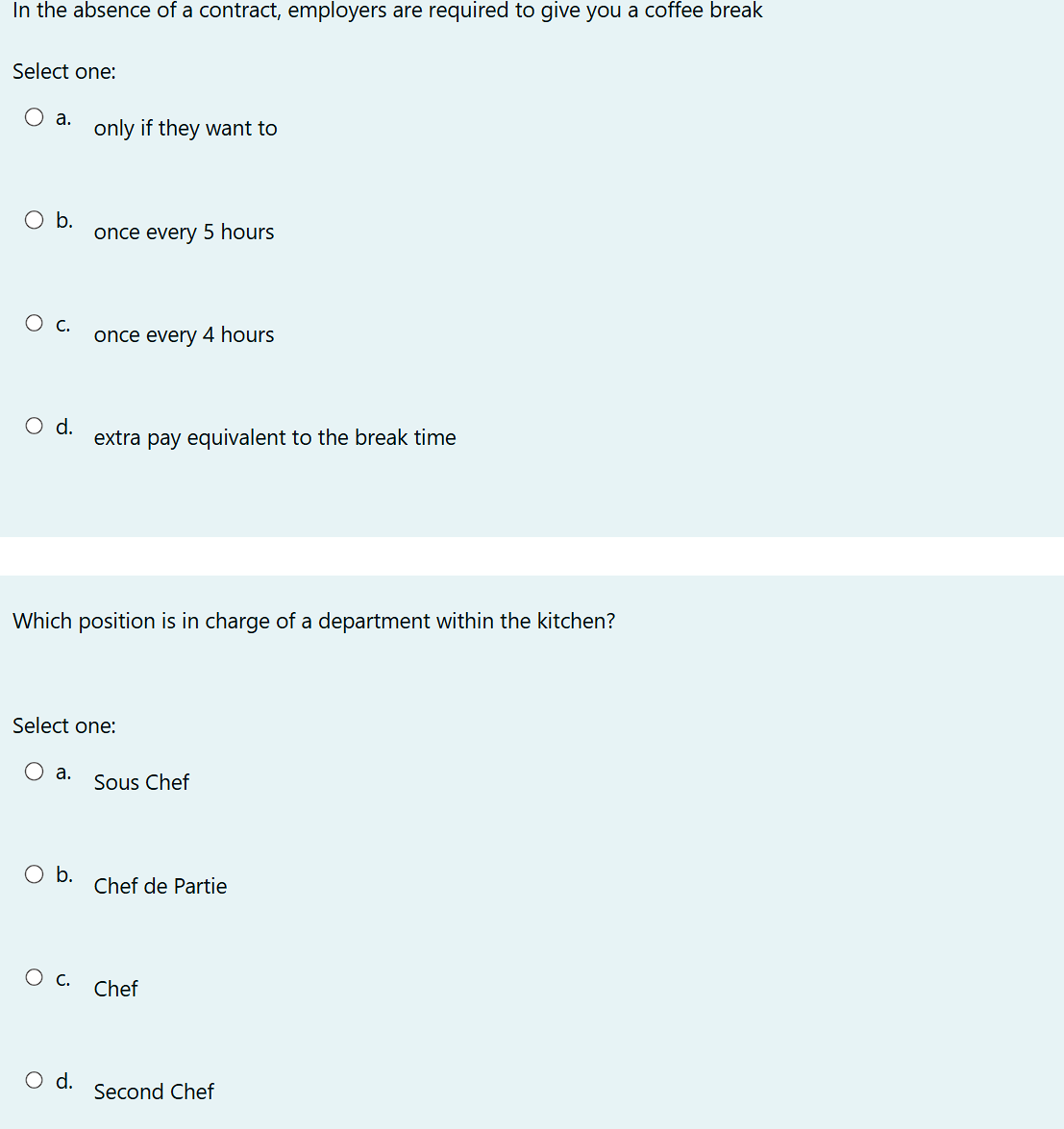Pick the 'Second Chef' radio button

click(x=34, y=1080)
